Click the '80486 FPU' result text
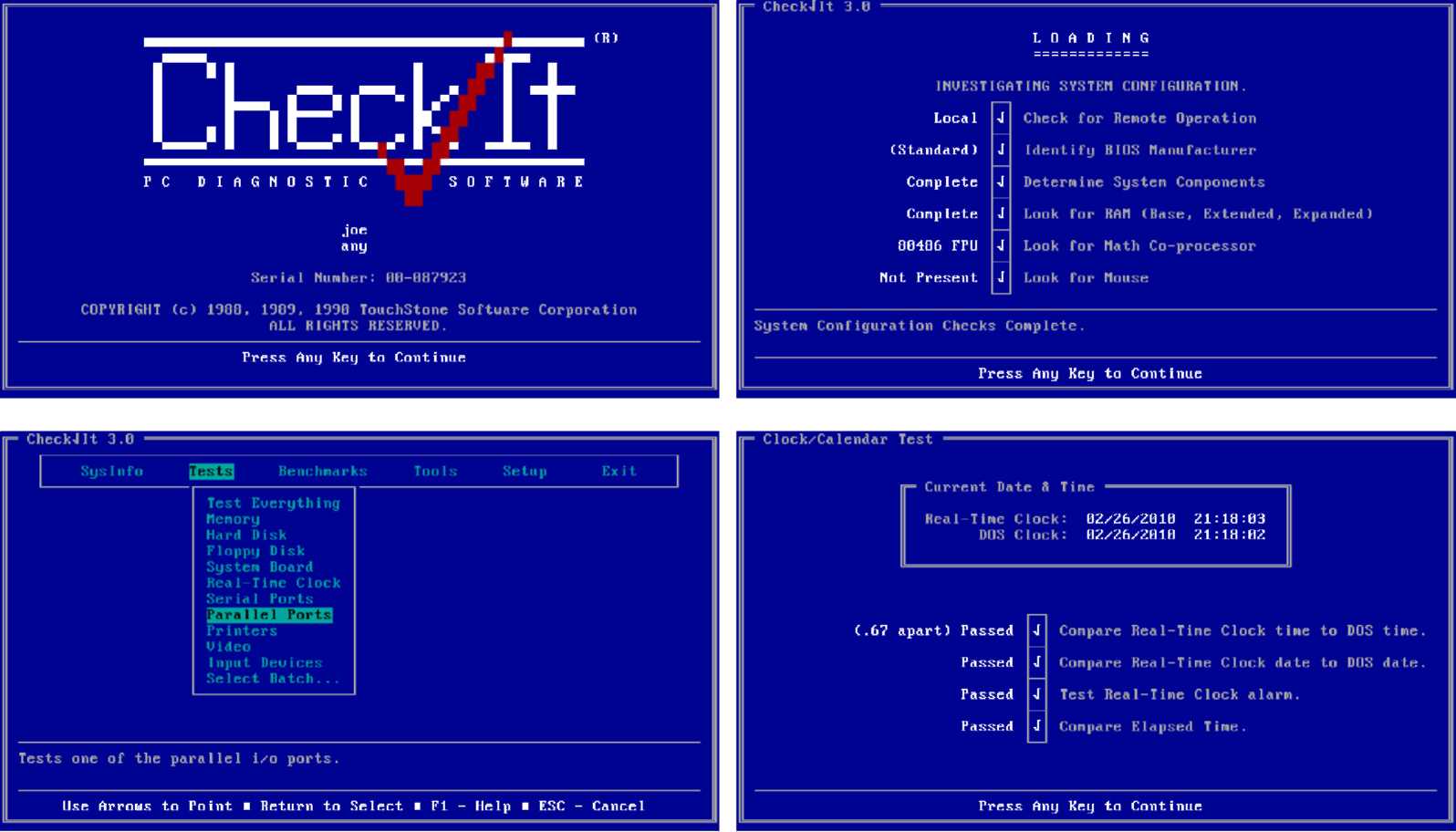Screen dimensions: 1456x832 coord(938,245)
